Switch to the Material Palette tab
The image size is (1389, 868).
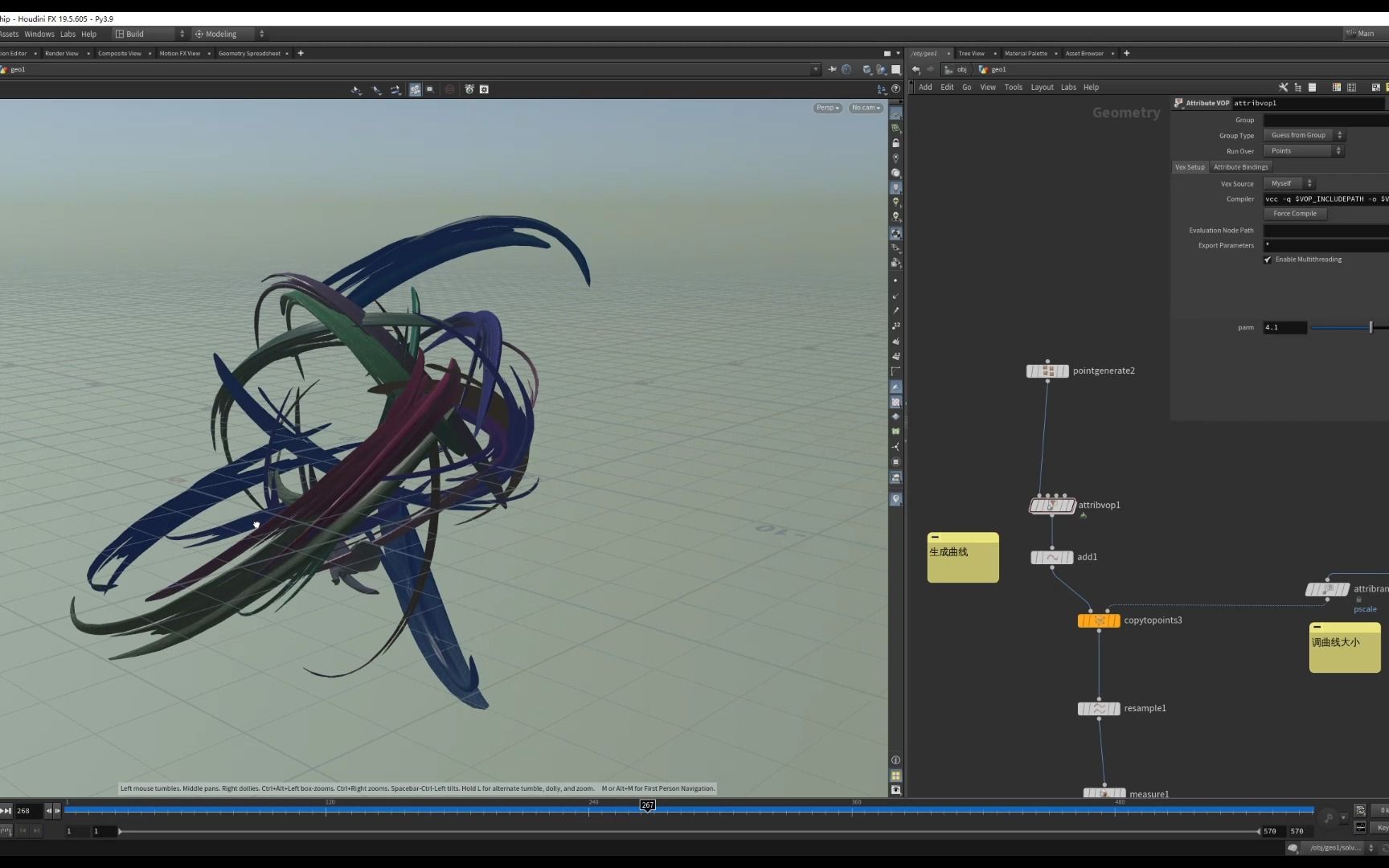1026,54
